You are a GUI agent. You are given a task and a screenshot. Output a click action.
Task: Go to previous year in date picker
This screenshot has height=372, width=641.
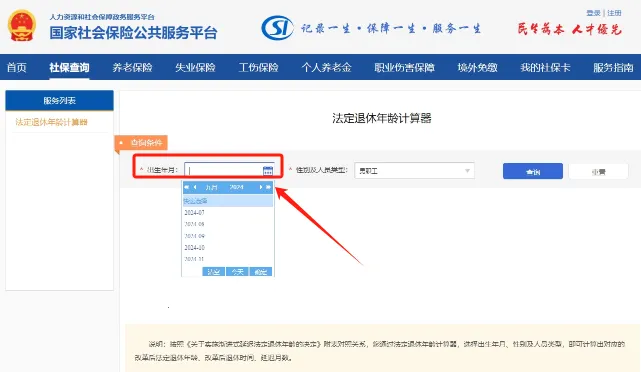point(186,187)
